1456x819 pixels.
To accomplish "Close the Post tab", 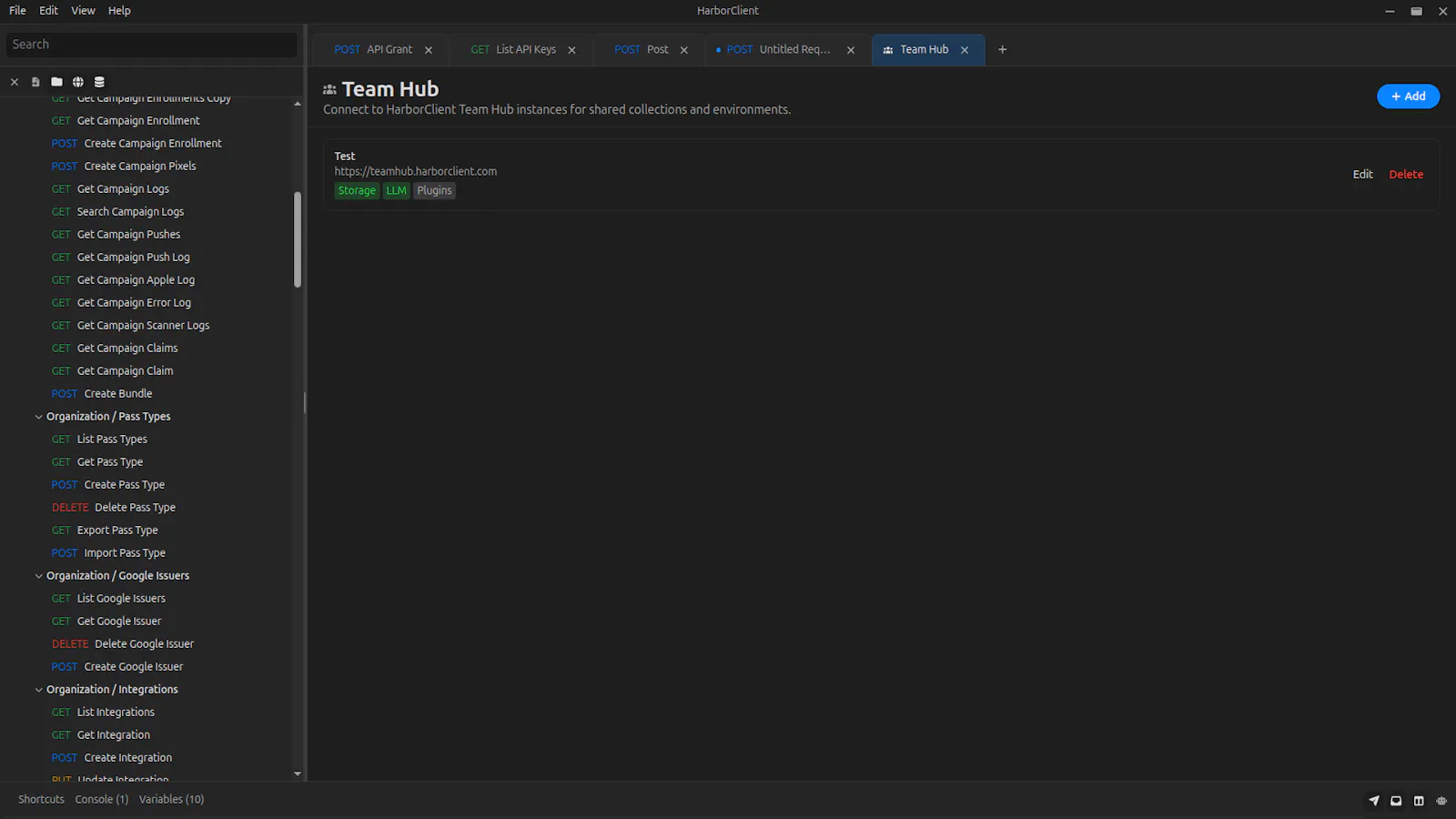I will tap(684, 50).
